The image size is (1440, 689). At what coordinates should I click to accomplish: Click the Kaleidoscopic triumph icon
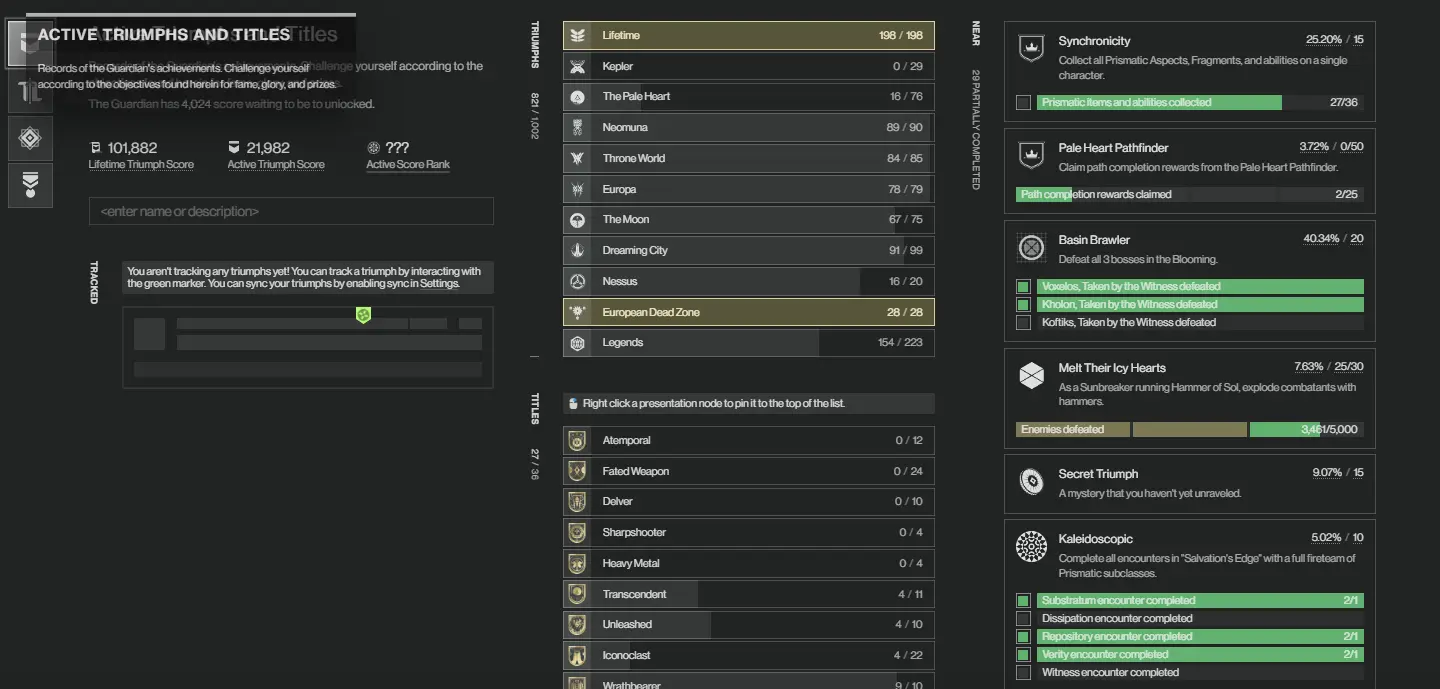[1031, 547]
